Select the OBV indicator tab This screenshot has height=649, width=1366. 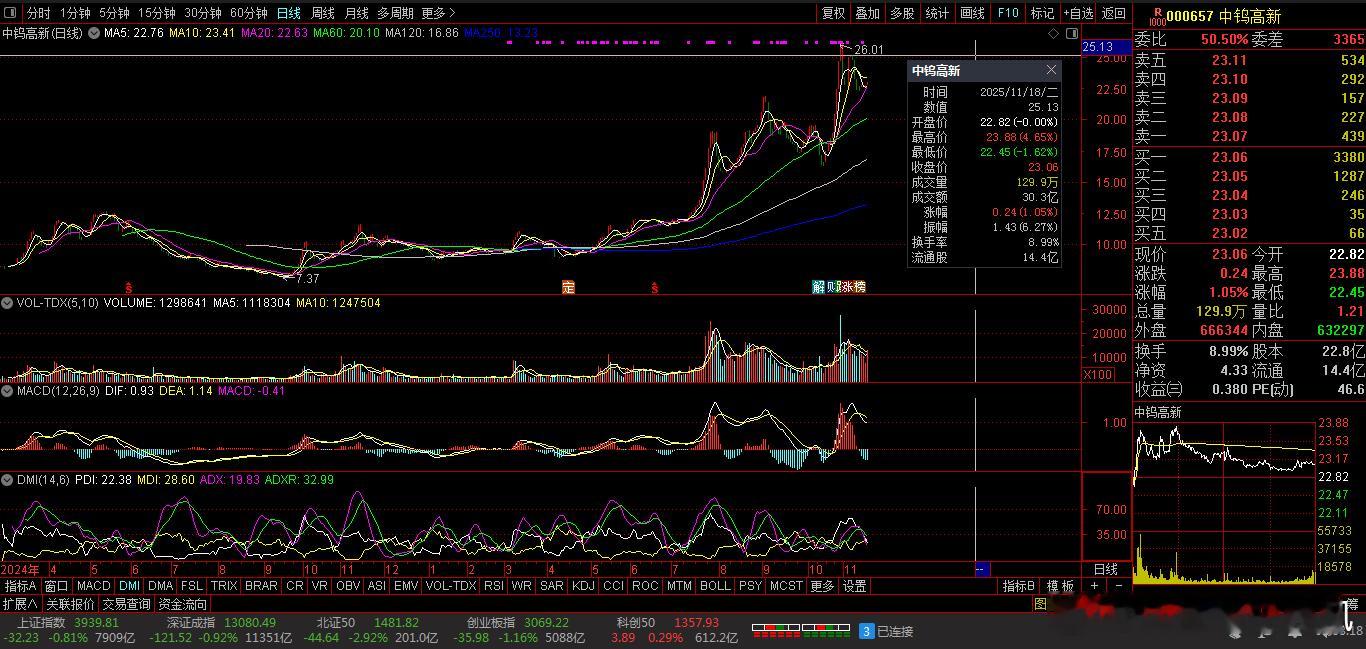pyautogui.click(x=348, y=586)
